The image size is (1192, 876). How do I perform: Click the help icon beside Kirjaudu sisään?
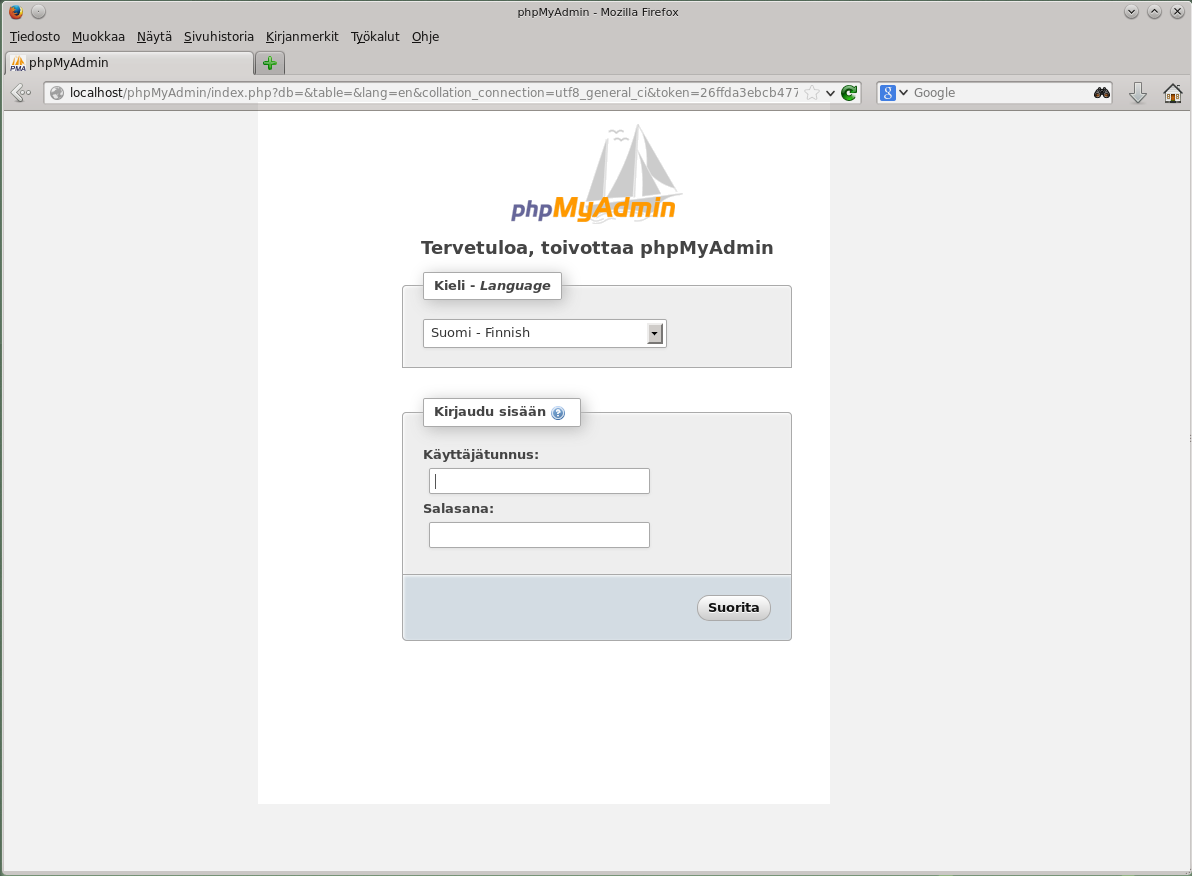tap(558, 413)
